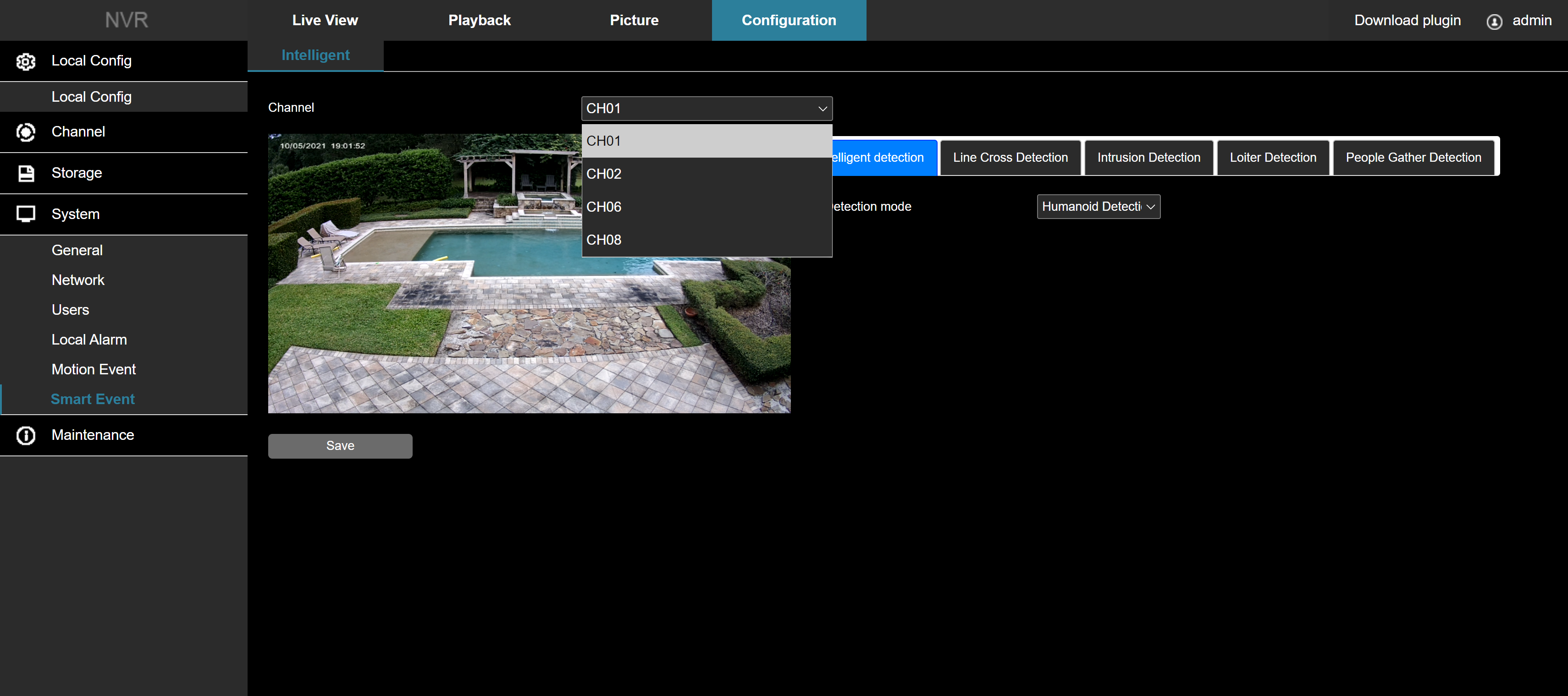Click the Channel camera icon in sidebar
This screenshot has height=696, width=1568.
(x=26, y=132)
